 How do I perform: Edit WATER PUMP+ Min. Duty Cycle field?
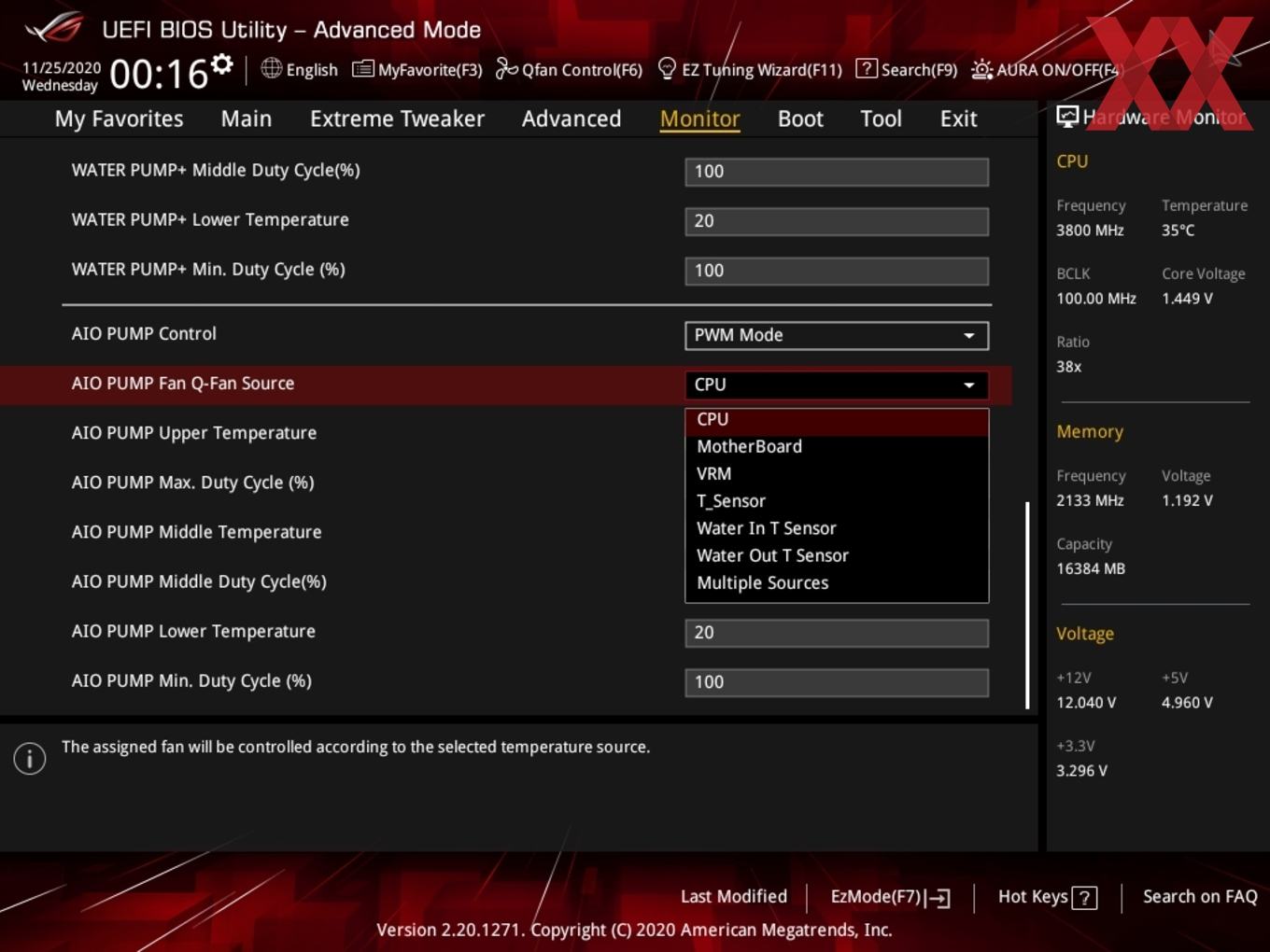pos(837,271)
